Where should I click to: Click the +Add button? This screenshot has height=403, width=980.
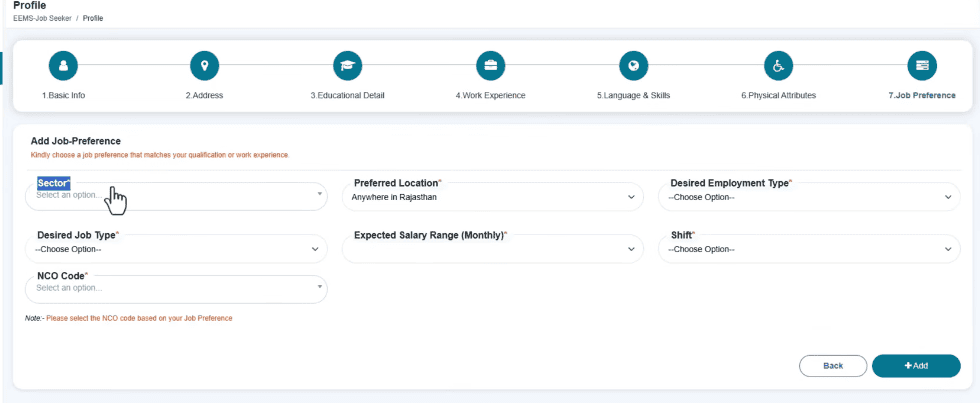(916, 366)
